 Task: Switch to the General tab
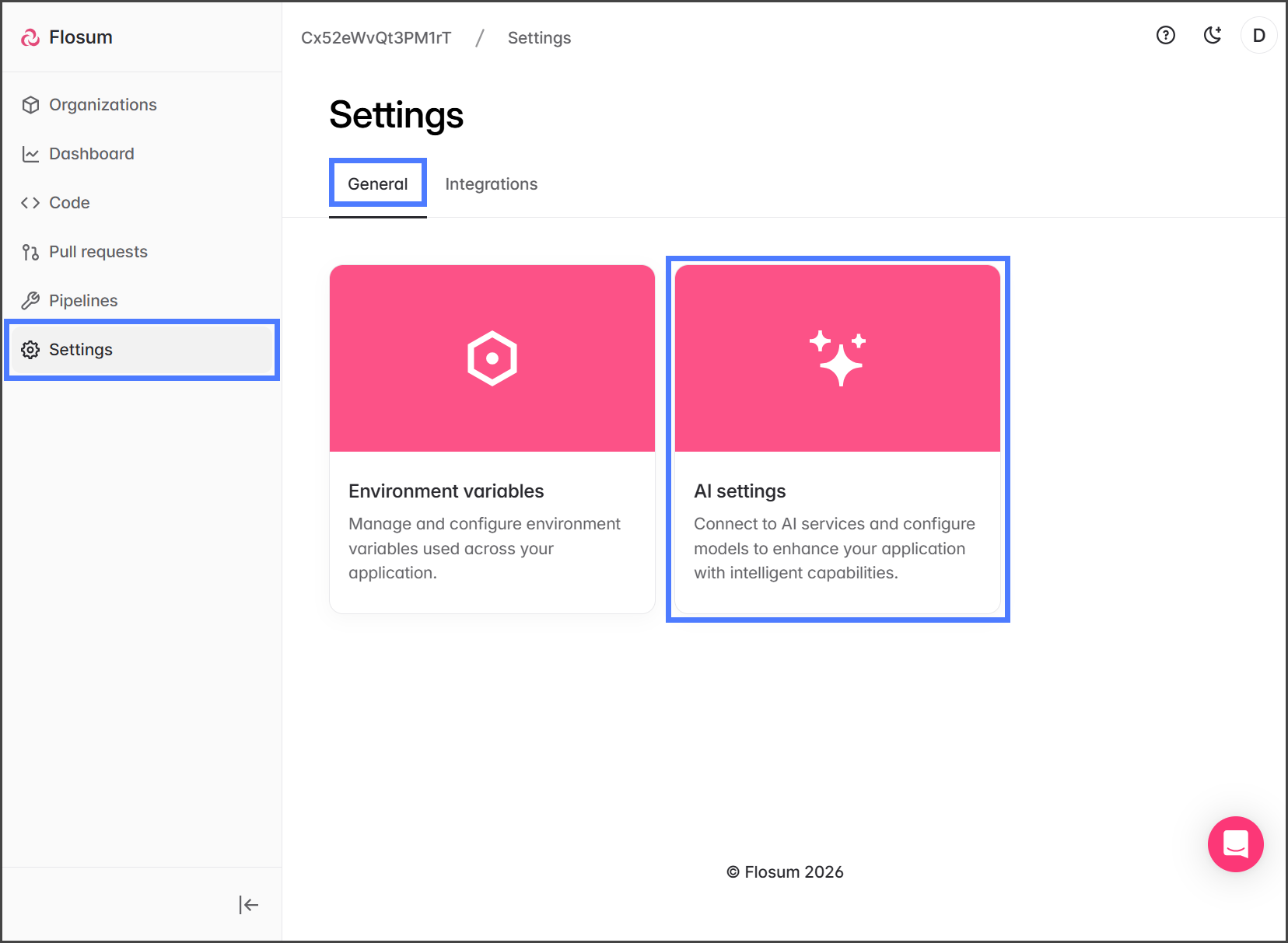pyautogui.click(x=377, y=184)
